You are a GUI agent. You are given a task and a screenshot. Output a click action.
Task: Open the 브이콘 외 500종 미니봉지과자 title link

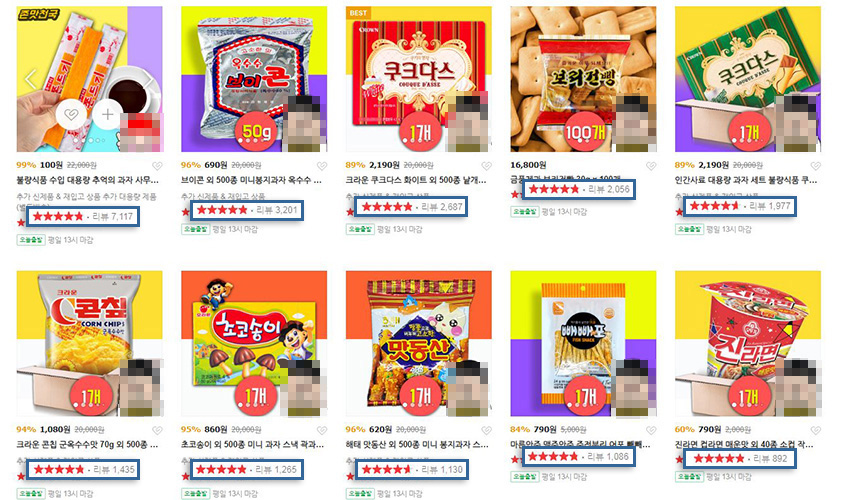(x=251, y=180)
